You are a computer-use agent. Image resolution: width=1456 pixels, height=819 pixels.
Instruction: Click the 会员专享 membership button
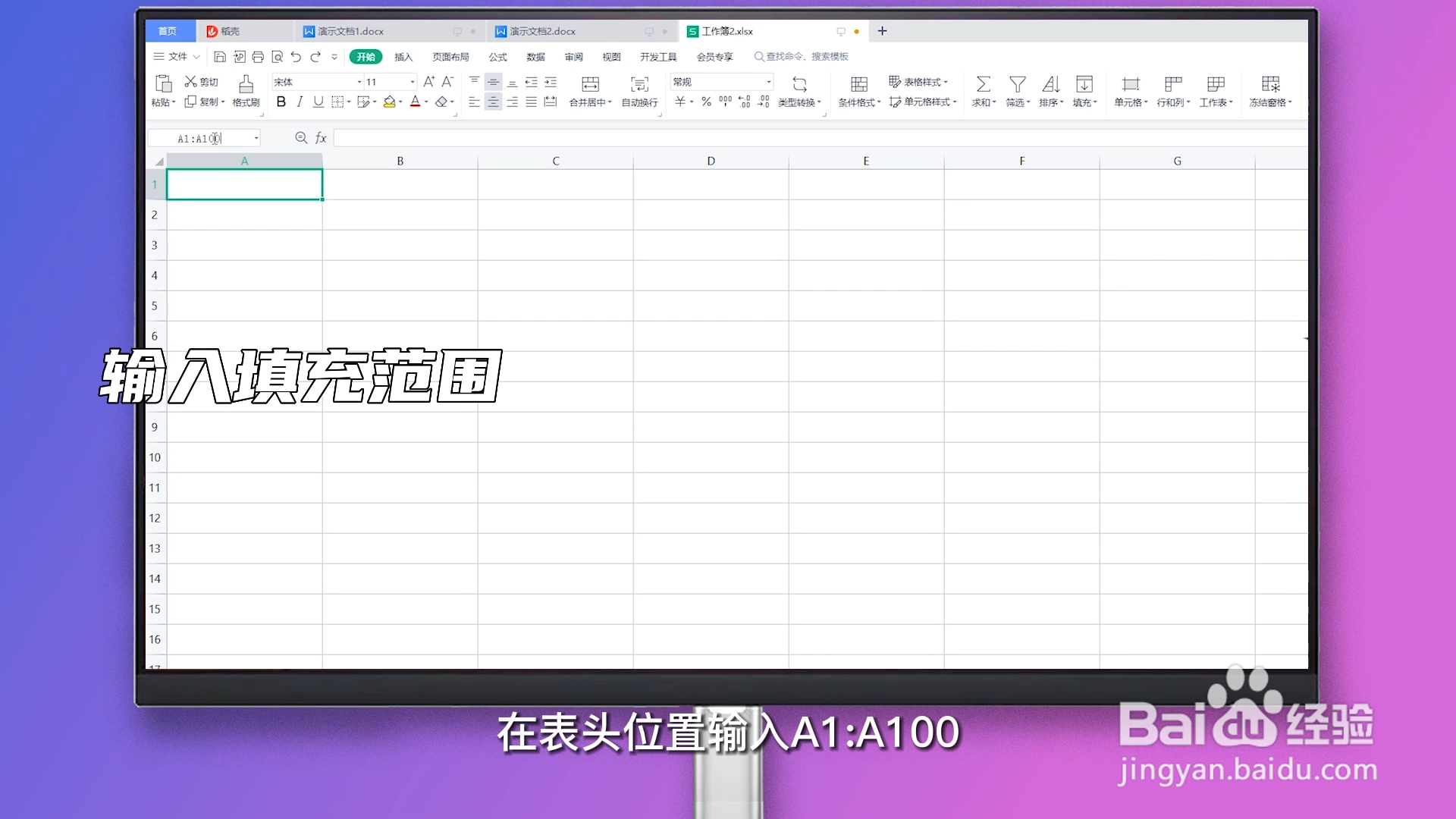[714, 56]
